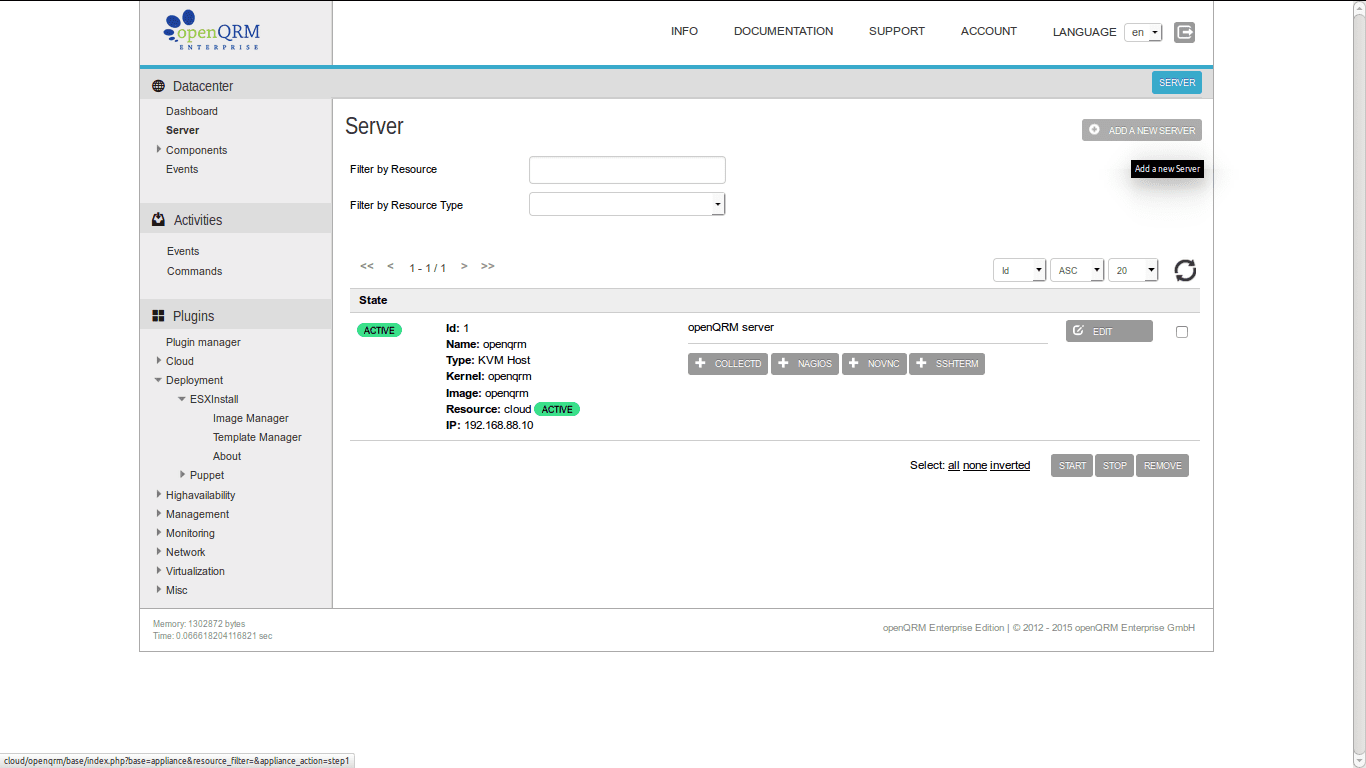
Task: Go to previous page with < link
Action: point(390,266)
